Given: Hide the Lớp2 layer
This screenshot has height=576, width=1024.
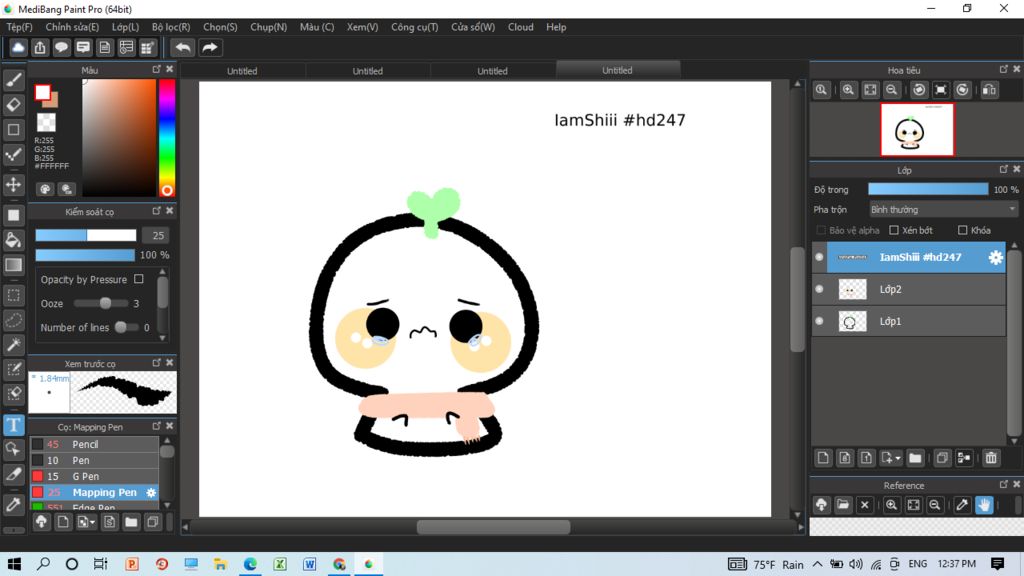Looking at the screenshot, I should pyautogui.click(x=819, y=289).
